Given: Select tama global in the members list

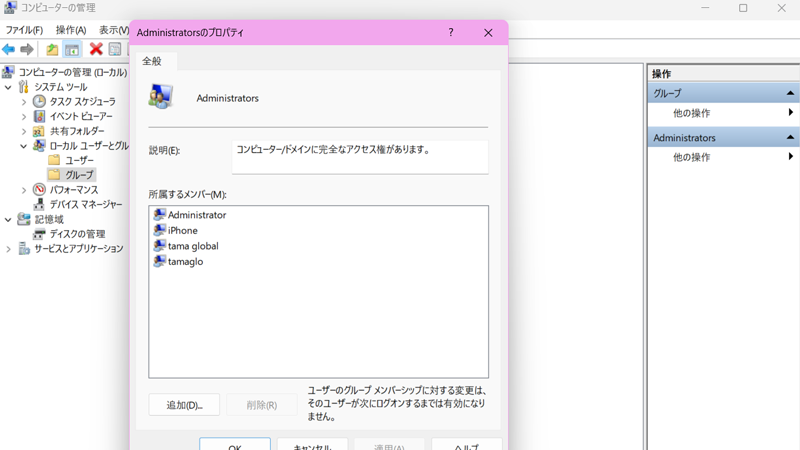Looking at the screenshot, I should [193, 246].
